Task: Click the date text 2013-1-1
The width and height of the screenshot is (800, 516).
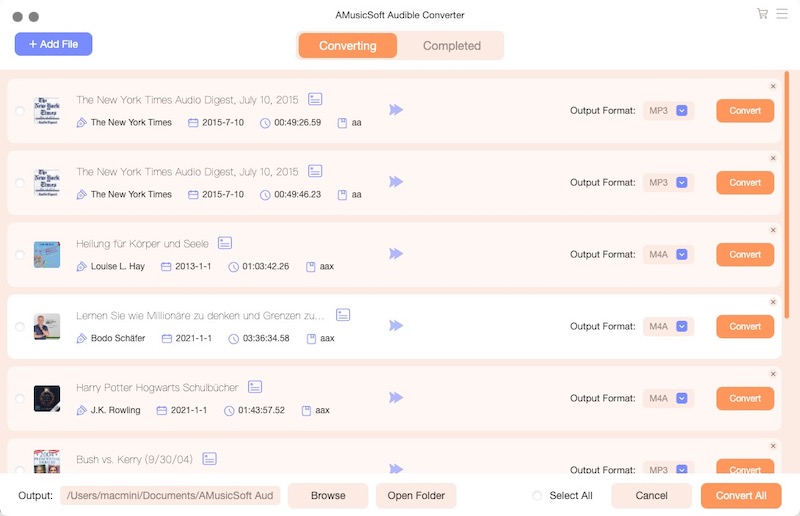Action: pyautogui.click(x=193, y=266)
